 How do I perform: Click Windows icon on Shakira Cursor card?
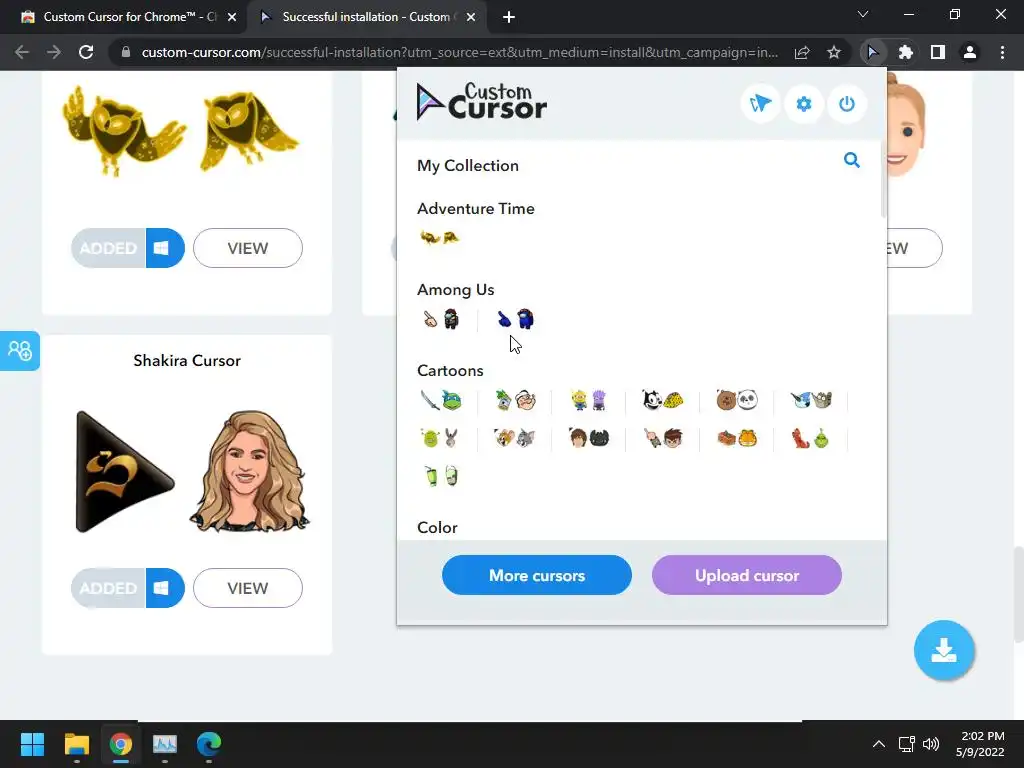pos(165,588)
